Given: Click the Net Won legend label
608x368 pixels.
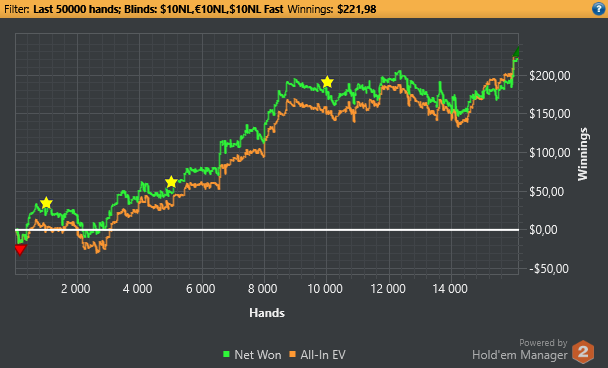Looking at the screenshot, I should tap(257, 354).
